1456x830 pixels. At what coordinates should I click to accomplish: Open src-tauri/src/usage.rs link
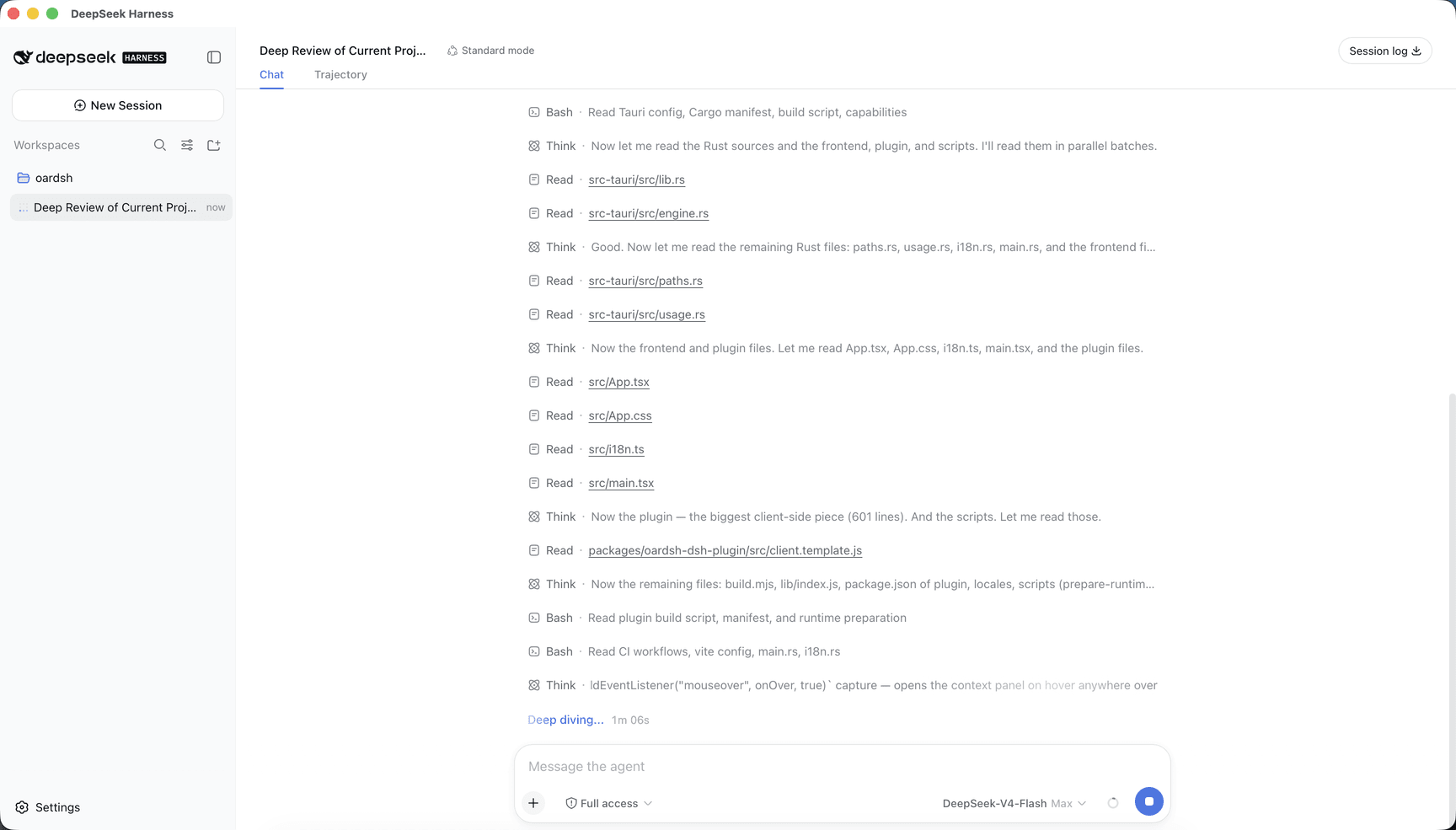pos(647,314)
